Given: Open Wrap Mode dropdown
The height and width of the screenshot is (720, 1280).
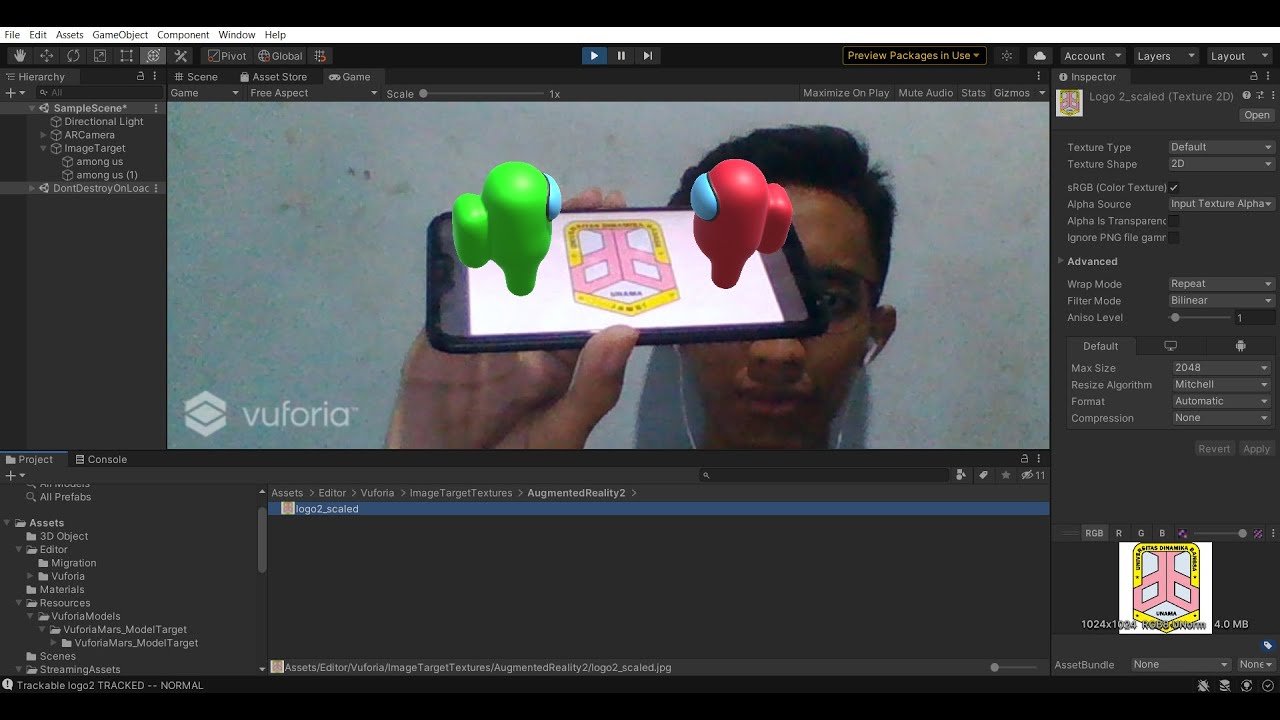Looking at the screenshot, I should (1221, 284).
